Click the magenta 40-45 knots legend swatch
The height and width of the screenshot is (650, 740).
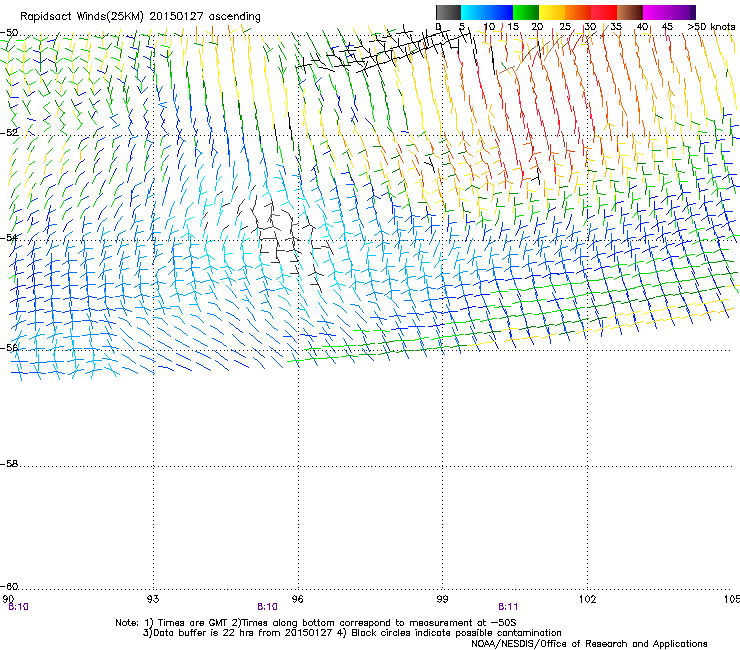point(656,12)
